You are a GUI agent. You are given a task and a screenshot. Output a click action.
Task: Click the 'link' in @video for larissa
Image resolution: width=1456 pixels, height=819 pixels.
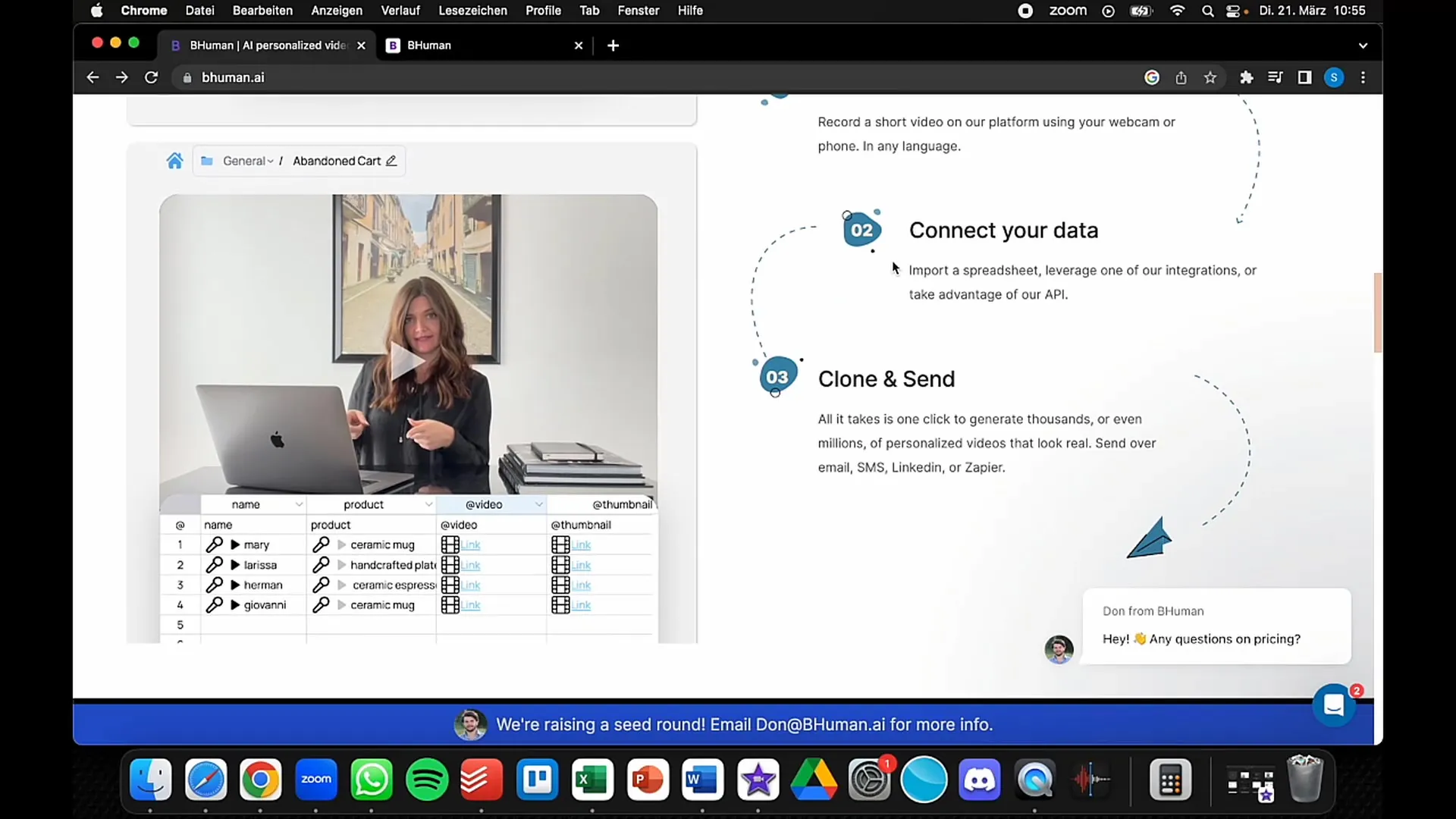(x=471, y=564)
